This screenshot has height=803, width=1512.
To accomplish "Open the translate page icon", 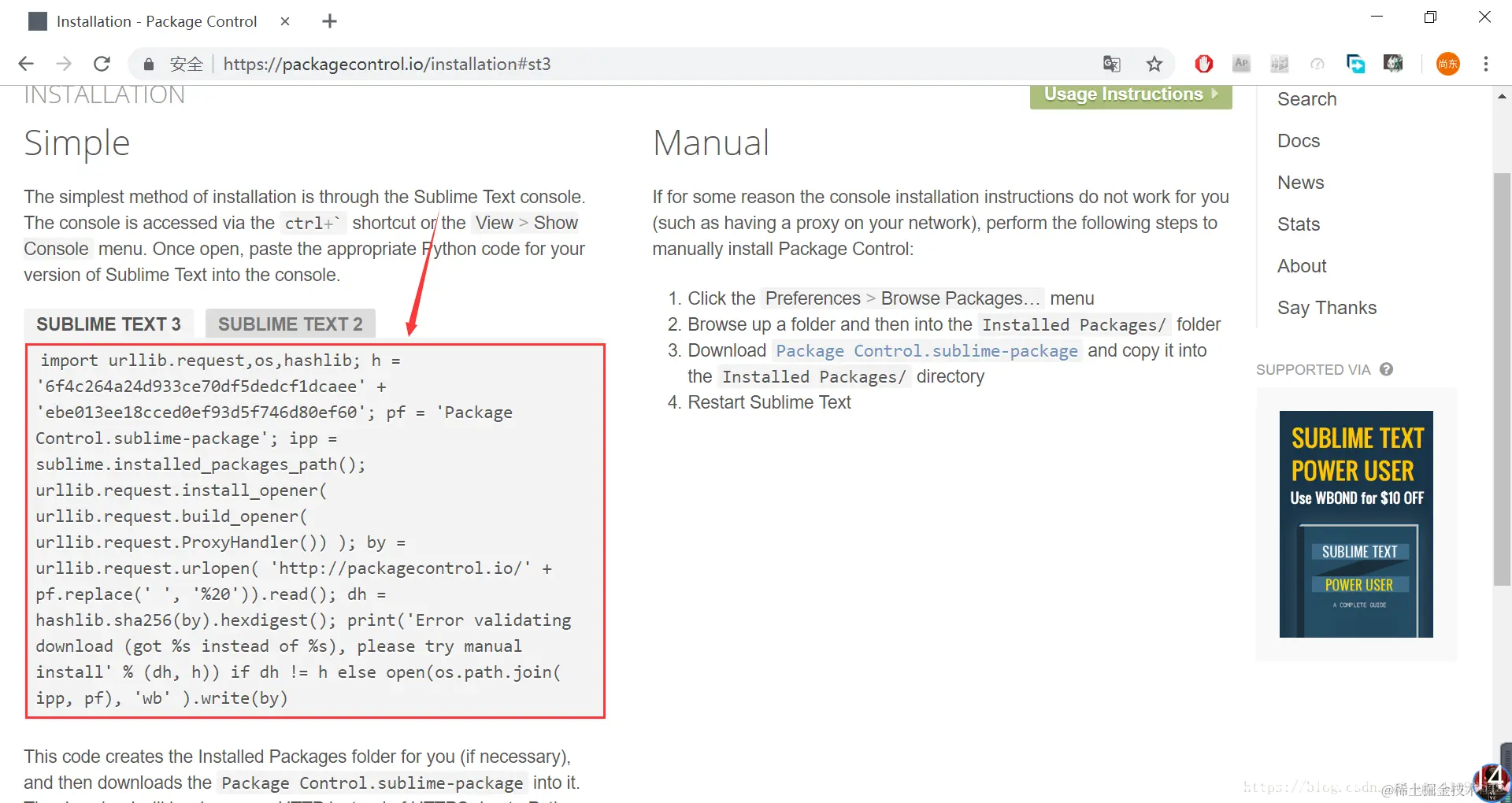I will pyautogui.click(x=1111, y=64).
